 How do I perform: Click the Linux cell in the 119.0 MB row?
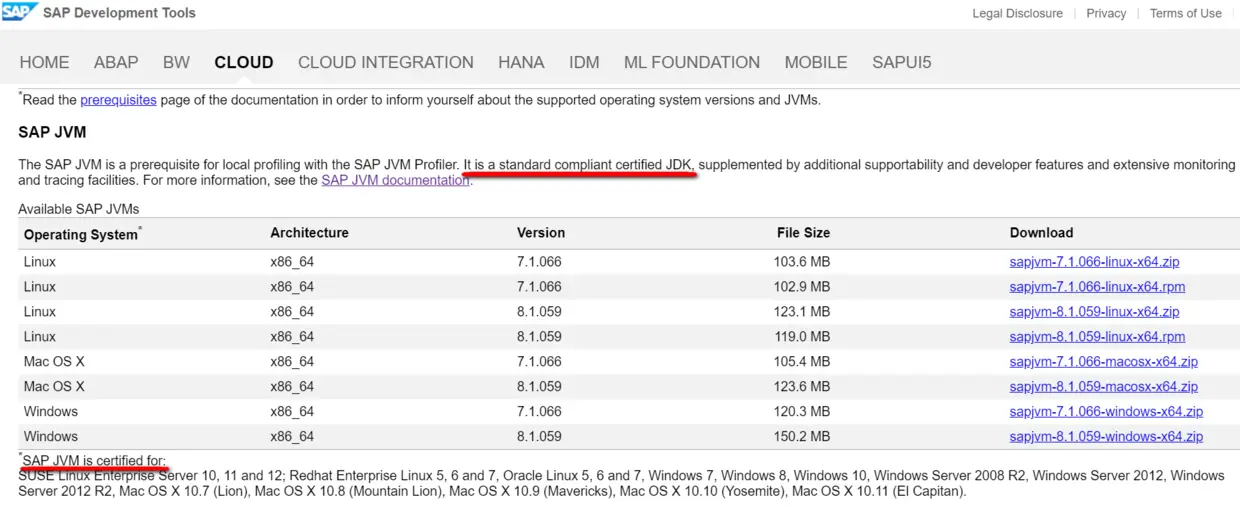[40, 337]
